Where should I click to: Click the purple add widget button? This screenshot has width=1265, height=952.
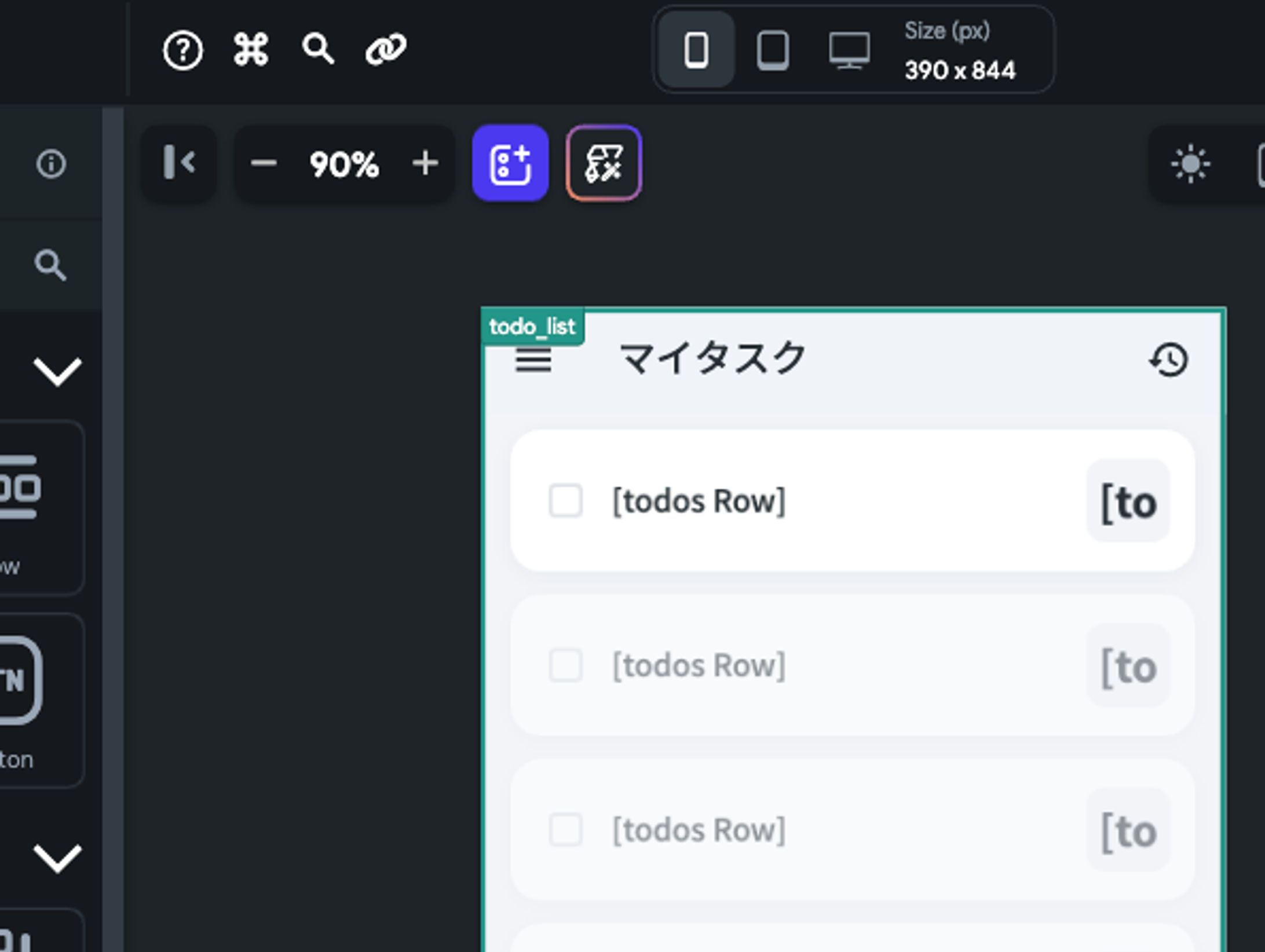click(510, 163)
